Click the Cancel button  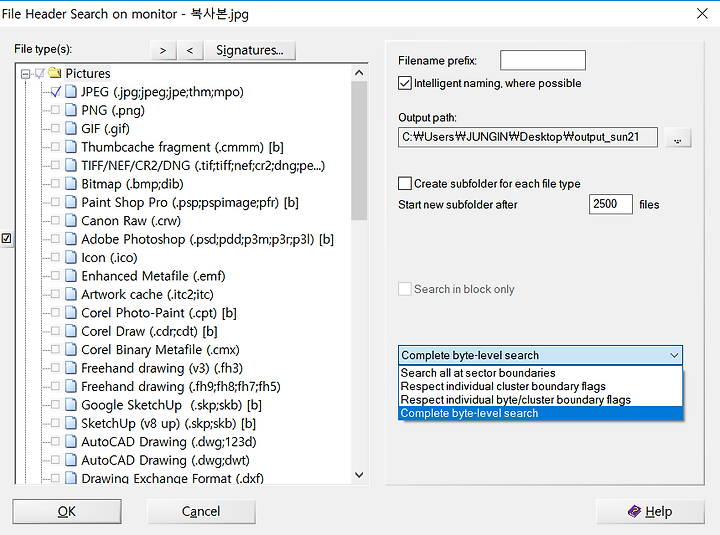coord(201,511)
